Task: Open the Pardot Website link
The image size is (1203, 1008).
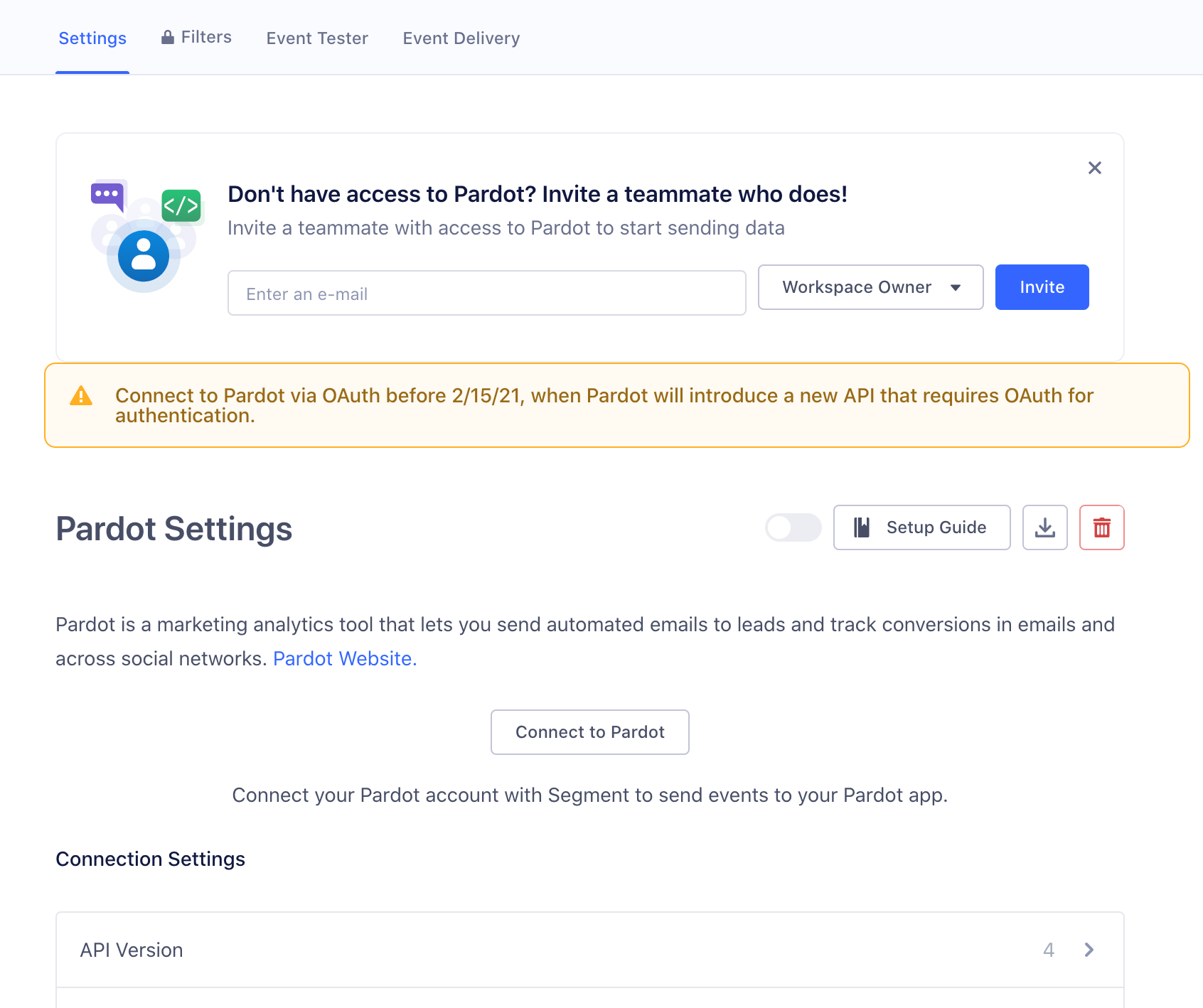Action: (344, 658)
